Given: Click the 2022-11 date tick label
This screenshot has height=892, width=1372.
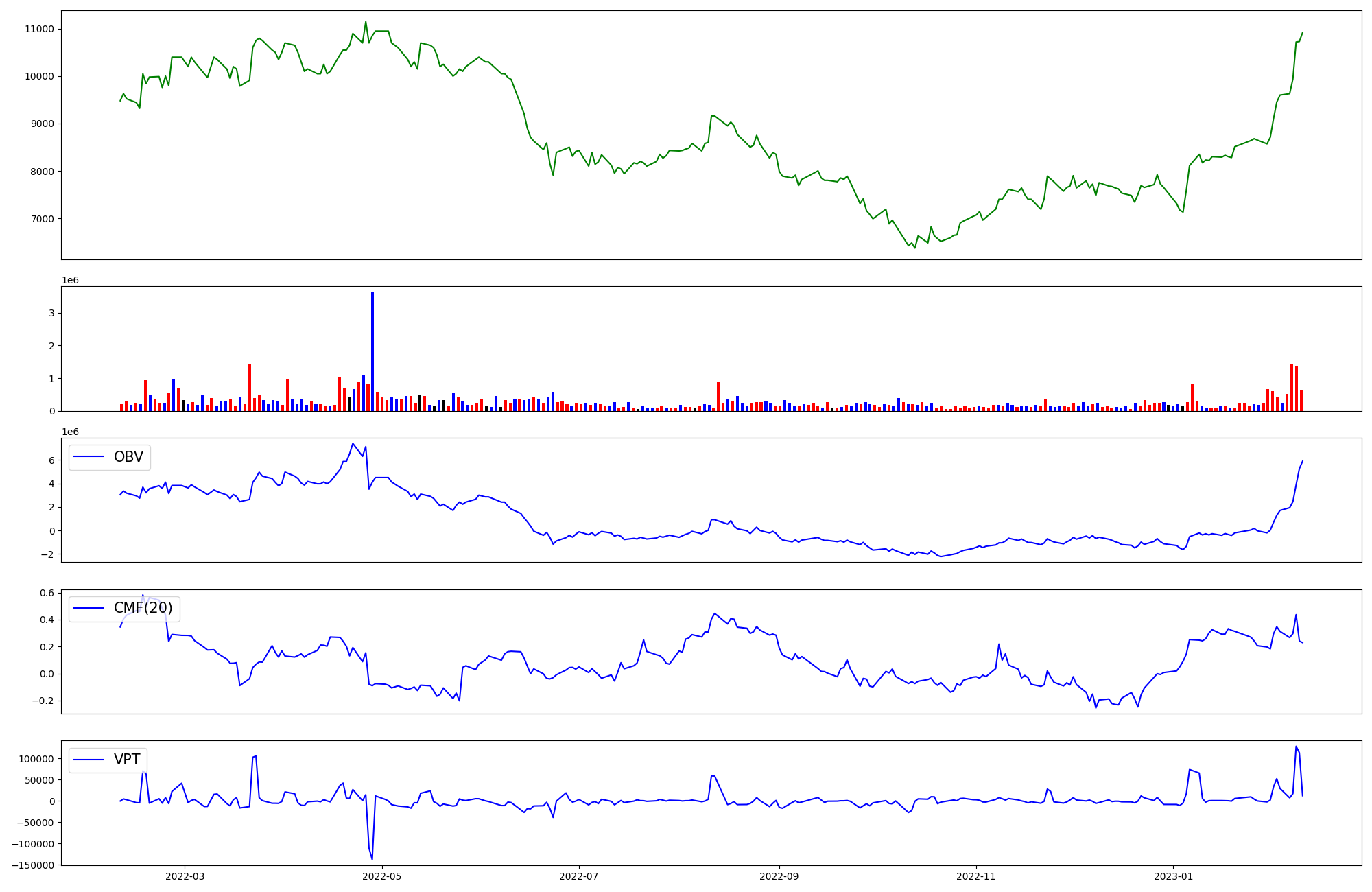Looking at the screenshot, I should 975,876.
